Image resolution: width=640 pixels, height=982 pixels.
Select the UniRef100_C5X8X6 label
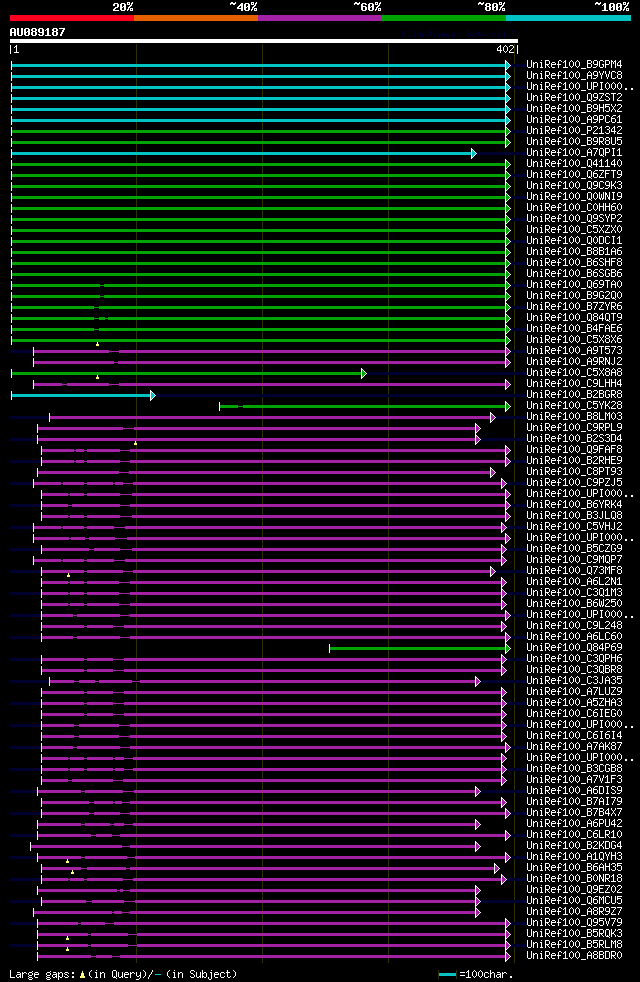(574, 339)
